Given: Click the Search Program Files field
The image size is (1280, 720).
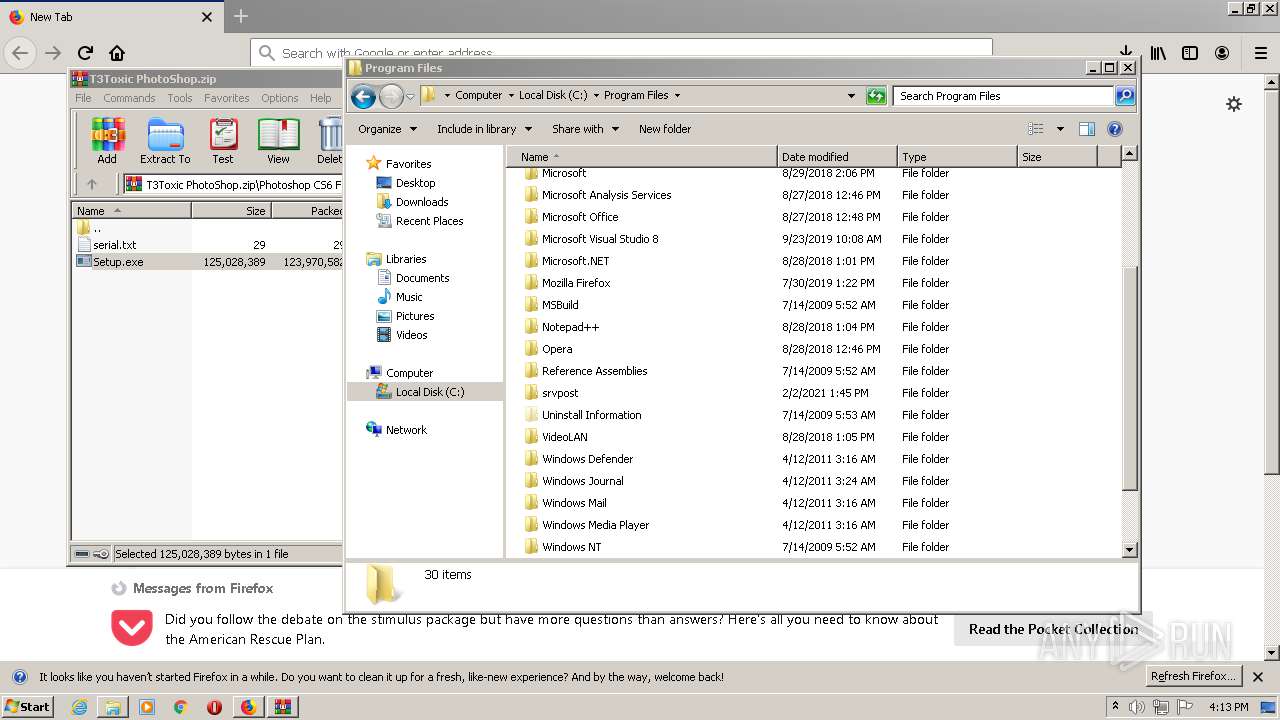Looking at the screenshot, I should tap(1003, 96).
